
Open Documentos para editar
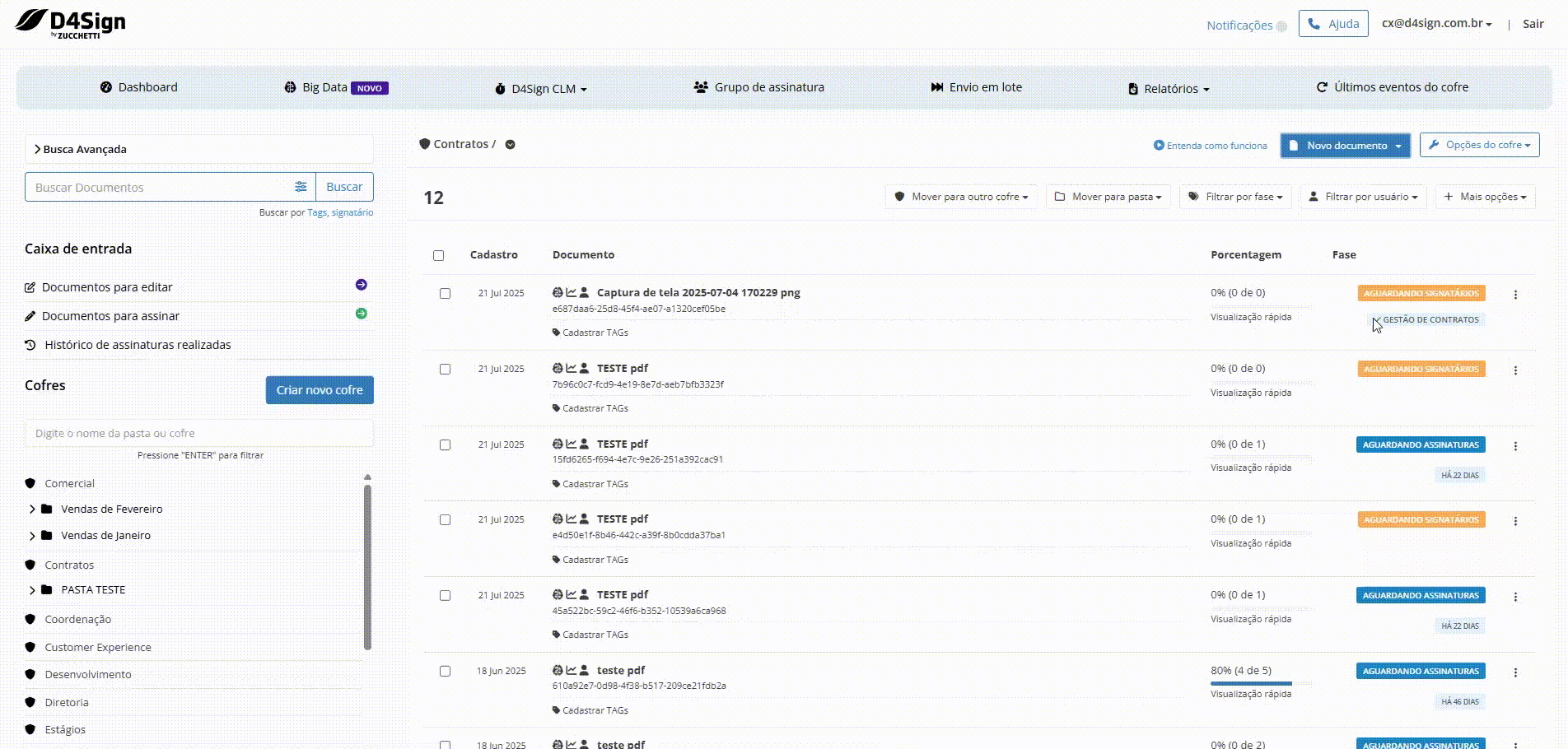pyautogui.click(x=107, y=287)
